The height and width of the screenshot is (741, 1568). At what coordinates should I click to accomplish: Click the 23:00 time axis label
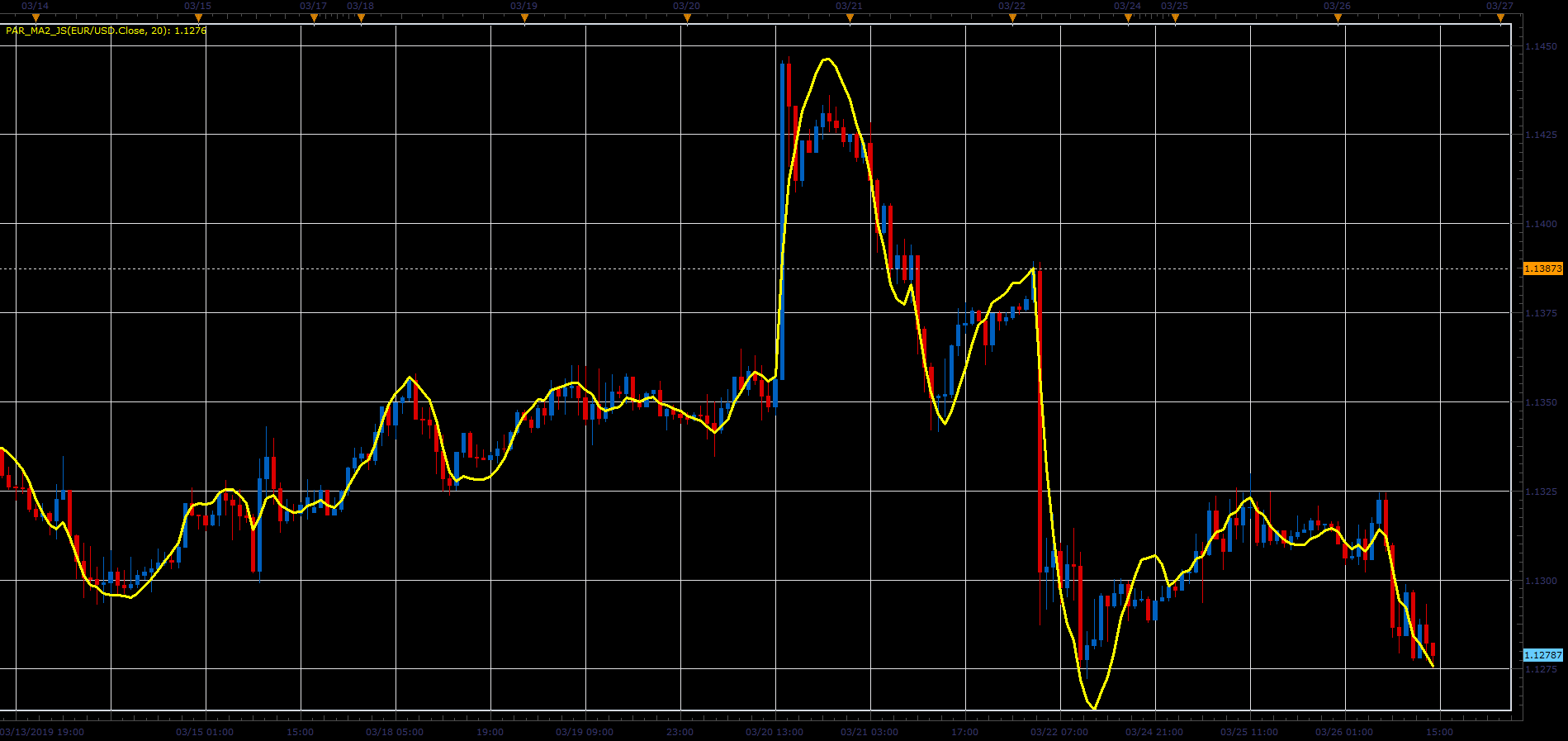click(x=680, y=732)
